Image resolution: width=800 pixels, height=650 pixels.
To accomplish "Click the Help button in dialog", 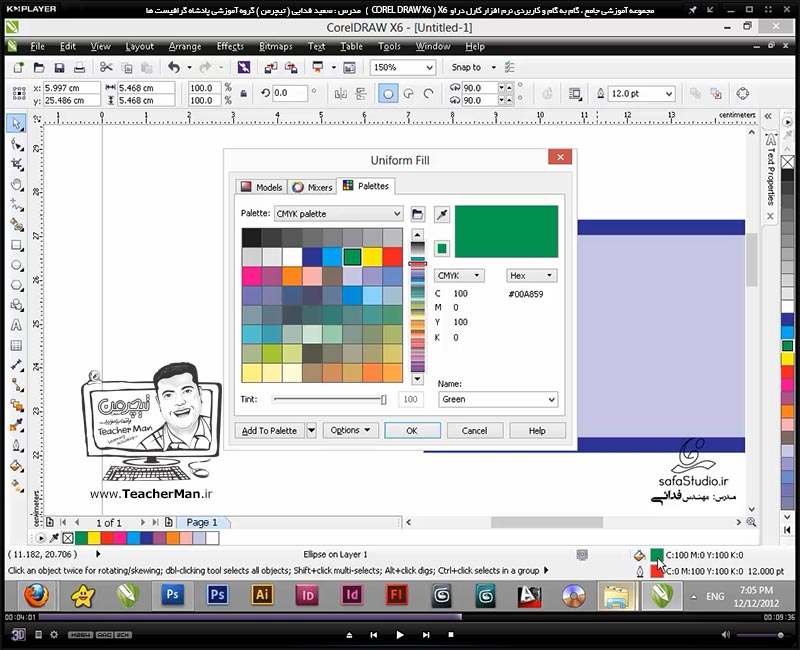I will pyautogui.click(x=537, y=430).
